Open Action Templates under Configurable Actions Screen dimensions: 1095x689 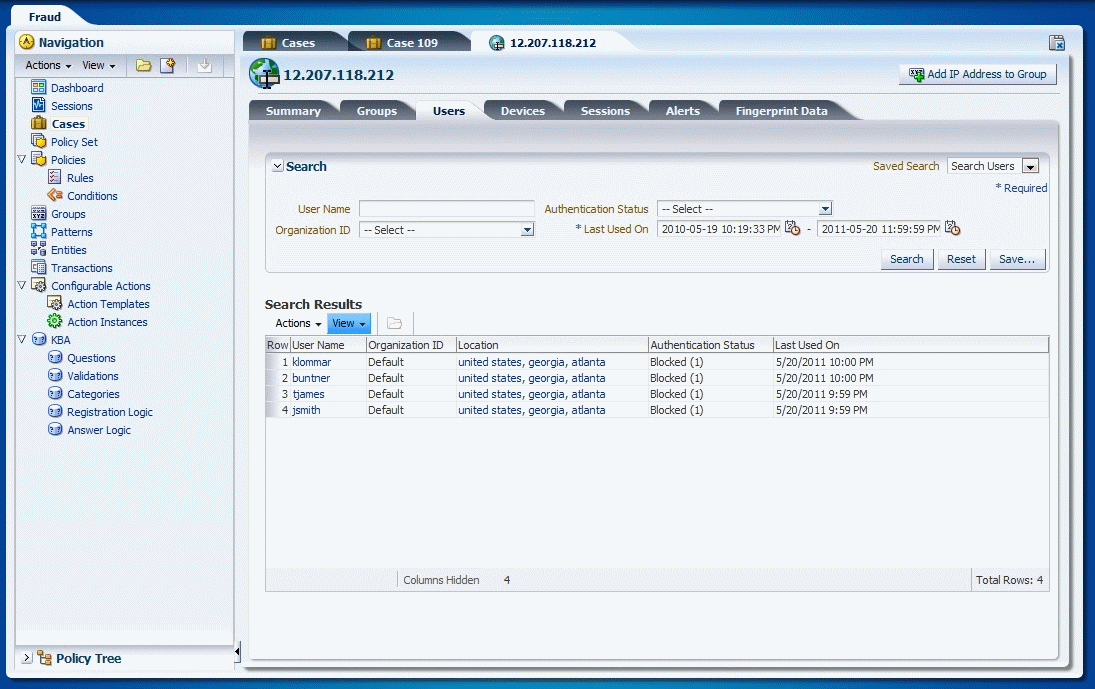pyautogui.click(x=54, y=303)
